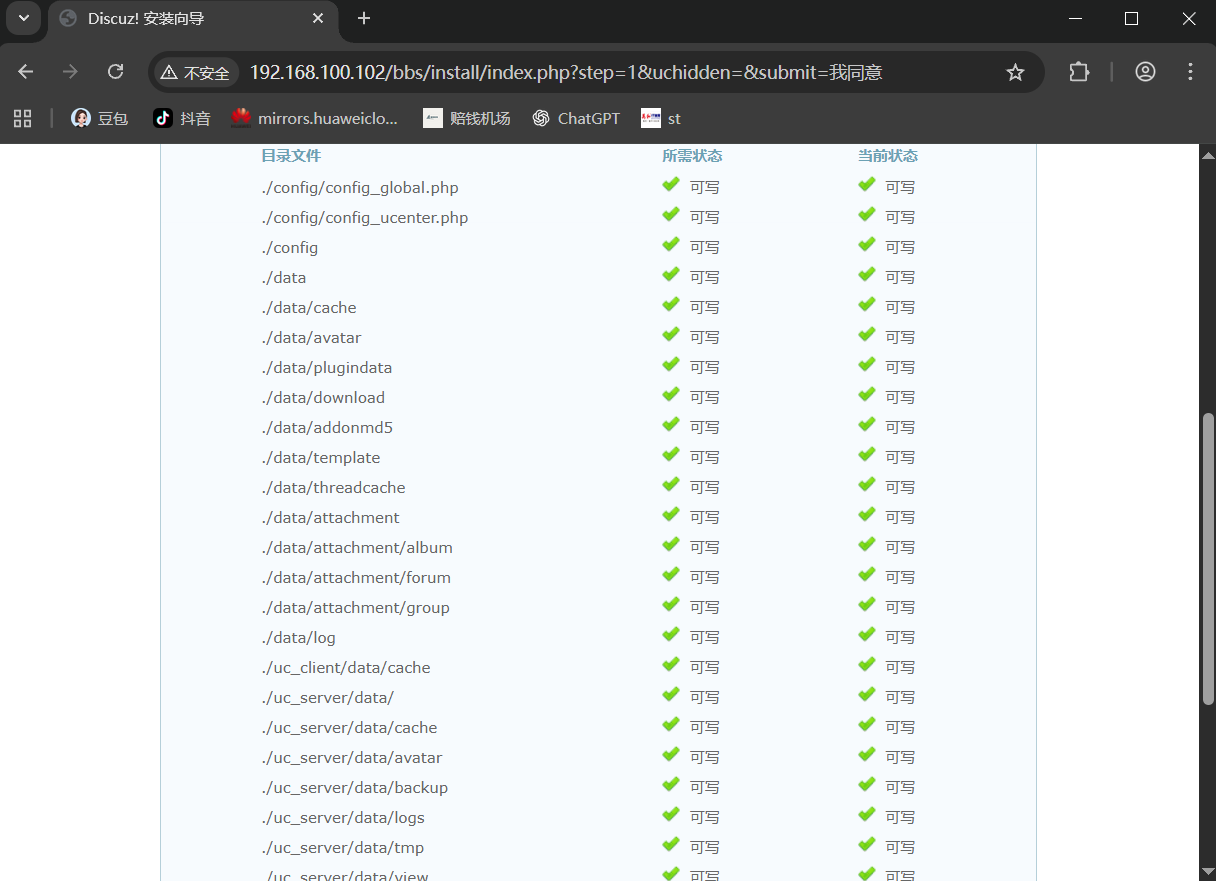1216x881 pixels.
Task: Click current-status checkmark for config_global.php
Action: tap(867, 185)
